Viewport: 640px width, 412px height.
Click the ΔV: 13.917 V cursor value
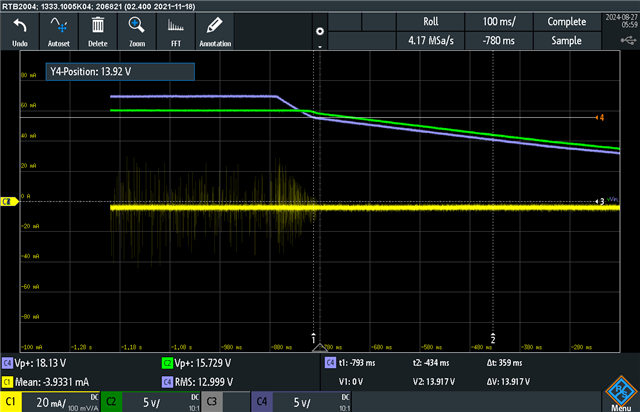(508, 382)
